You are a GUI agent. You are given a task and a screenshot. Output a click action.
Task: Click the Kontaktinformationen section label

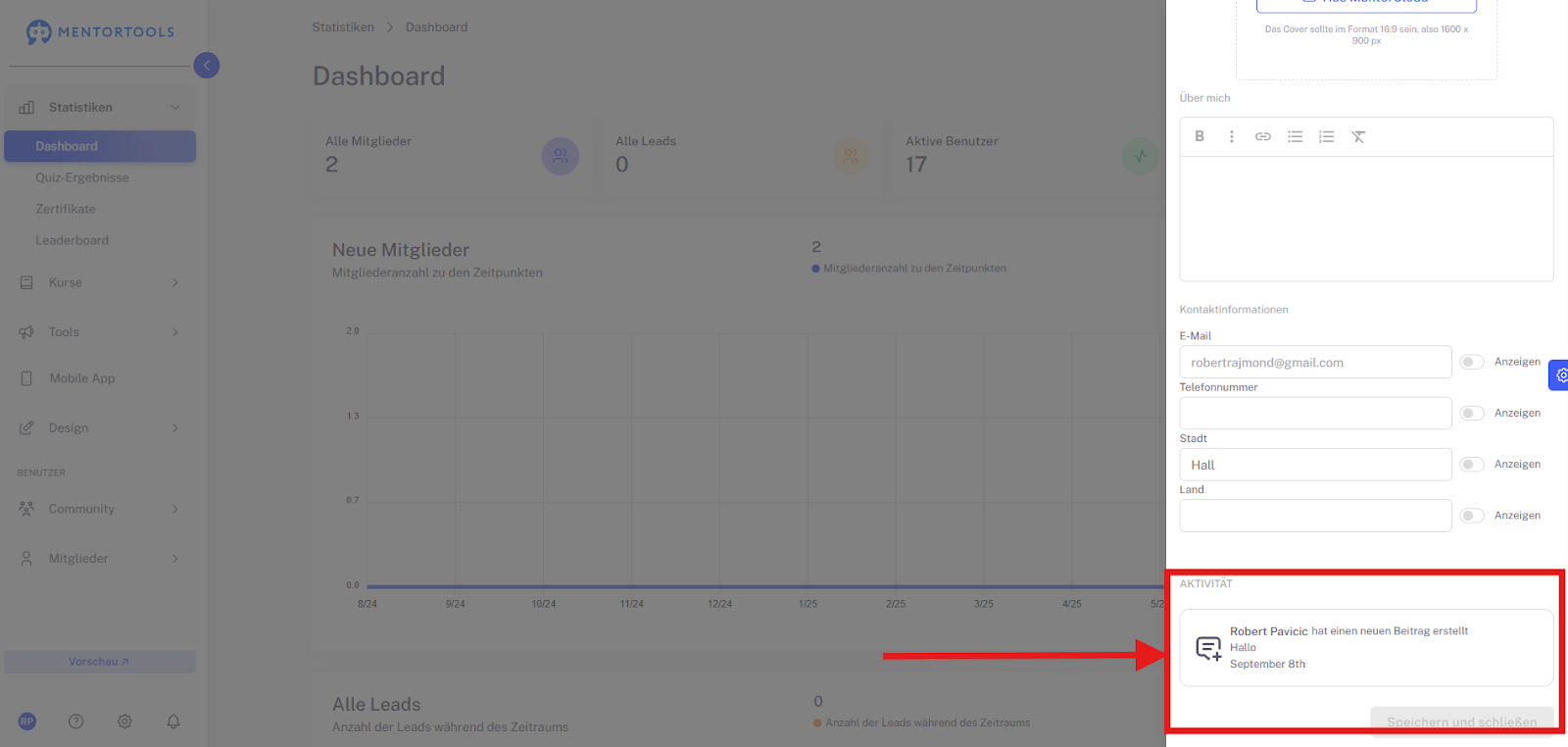(1234, 310)
